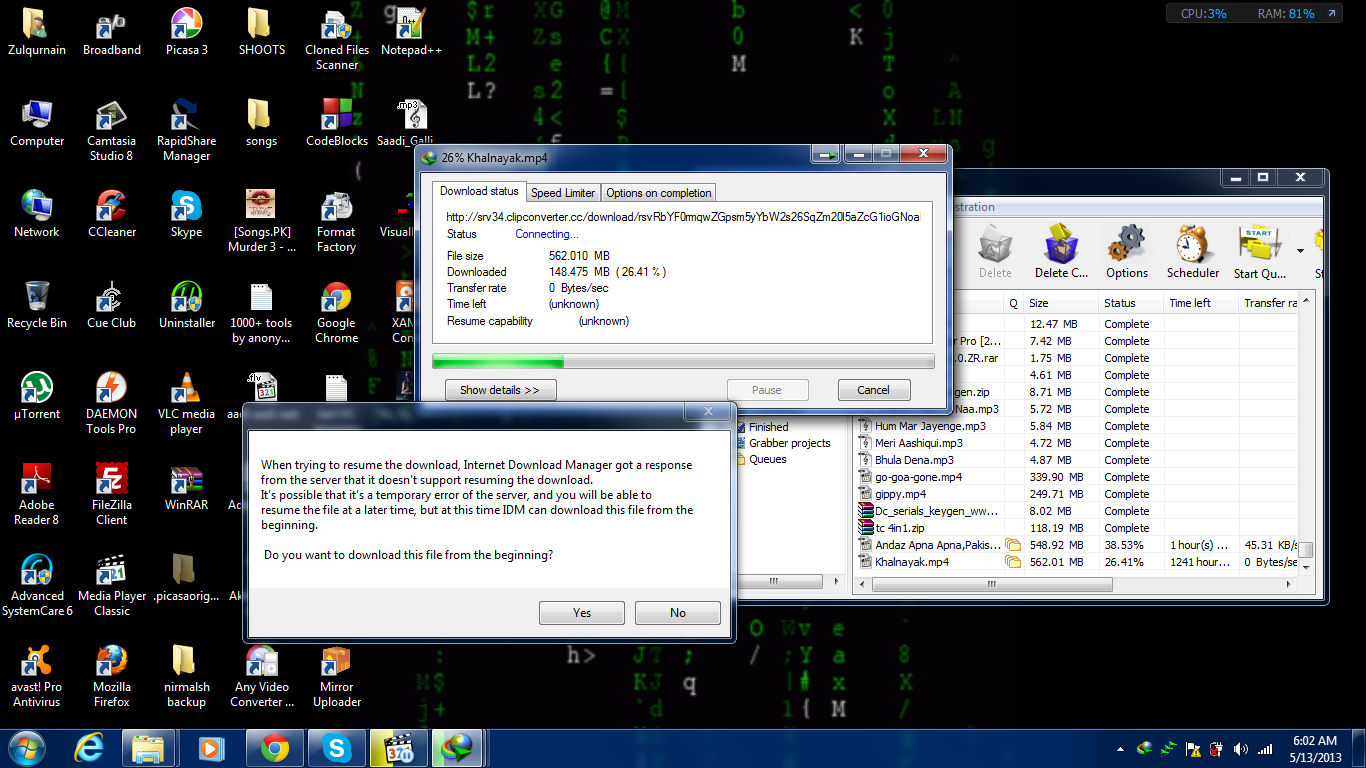
Task: Sort by Time left column header
Action: 1201,303
